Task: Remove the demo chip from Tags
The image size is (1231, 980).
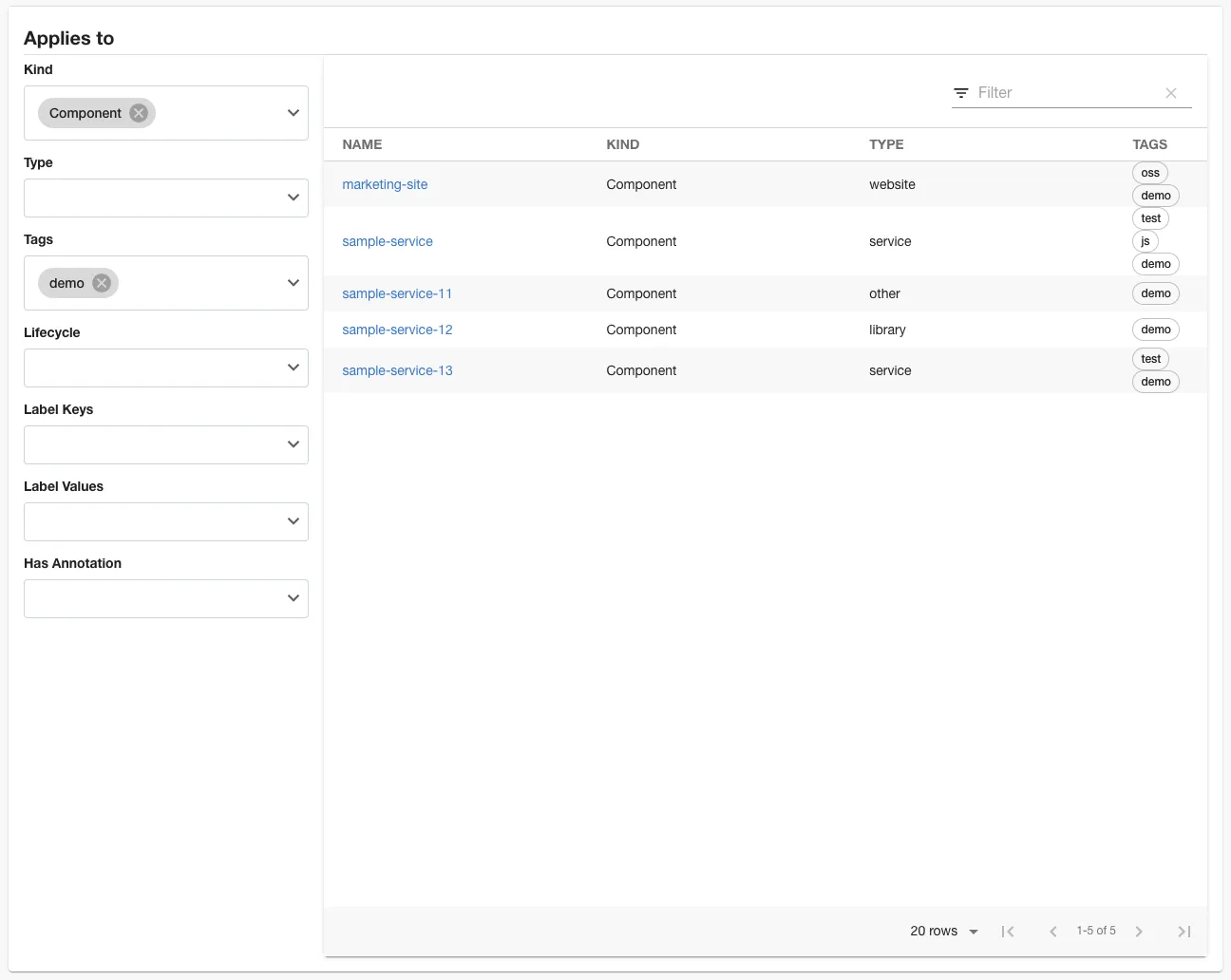Action: tap(102, 283)
